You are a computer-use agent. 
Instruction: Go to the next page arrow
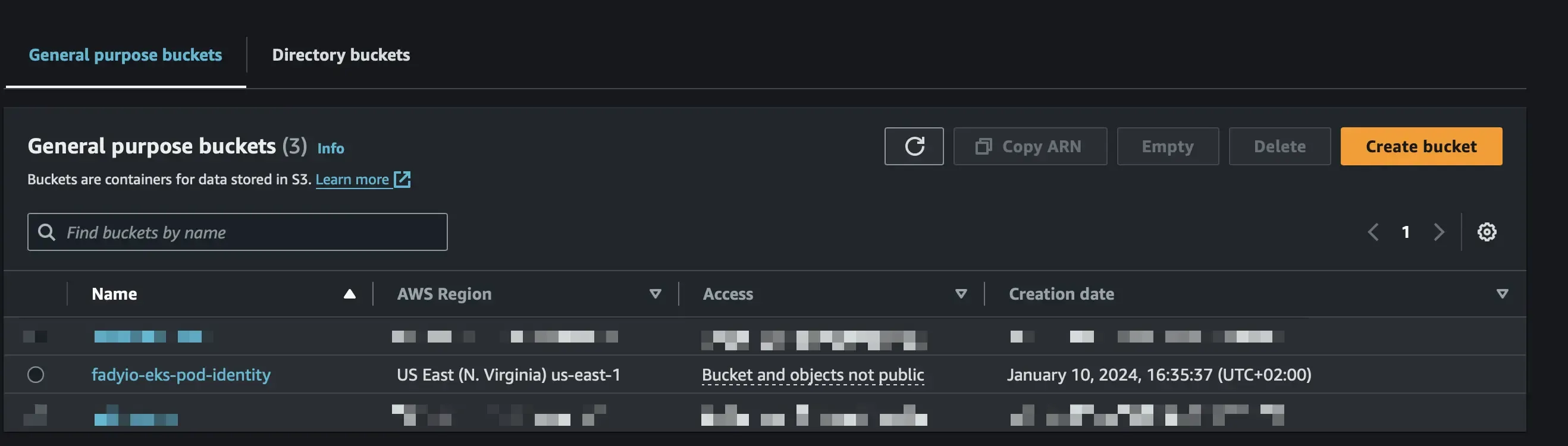click(x=1439, y=232)
